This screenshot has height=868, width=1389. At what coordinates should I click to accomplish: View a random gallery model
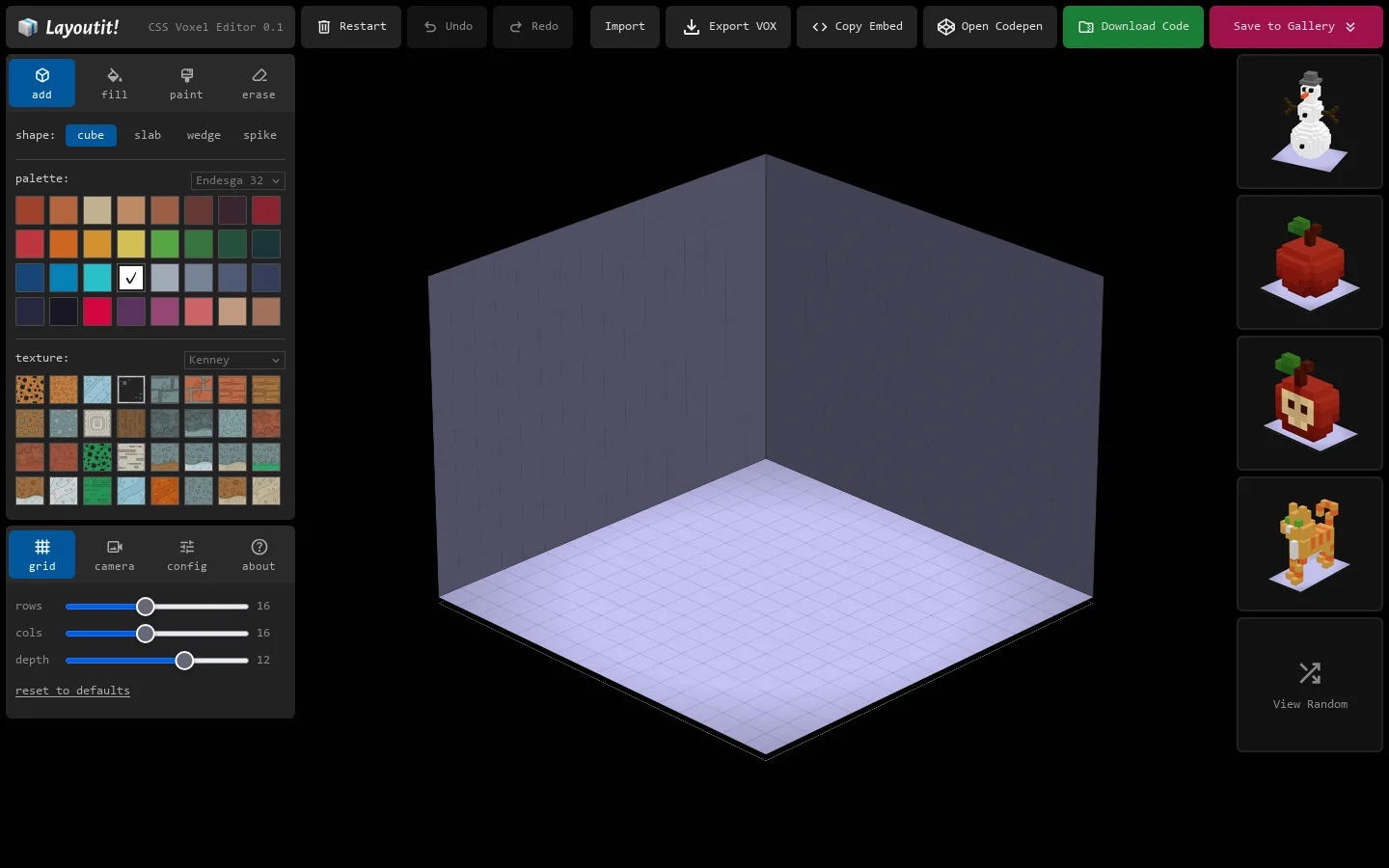(1310, 685)
